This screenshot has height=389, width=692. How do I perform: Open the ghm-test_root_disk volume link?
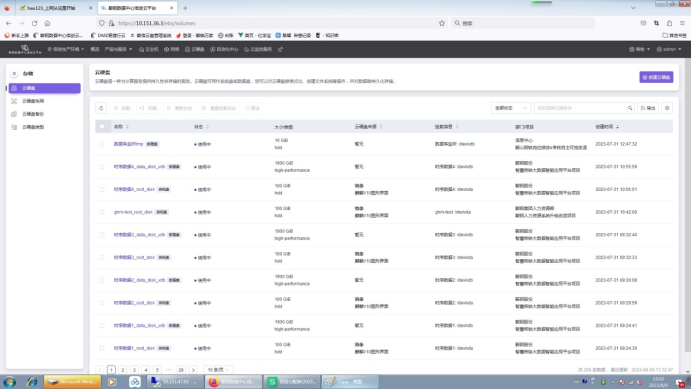coord(133,212)
